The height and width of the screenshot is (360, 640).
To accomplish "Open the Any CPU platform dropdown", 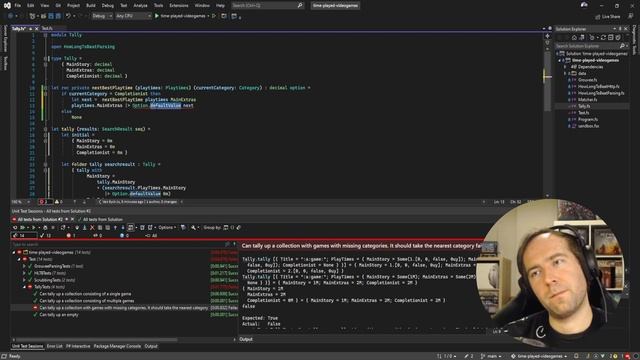I will pyautogui.click(x=133, y=16).
